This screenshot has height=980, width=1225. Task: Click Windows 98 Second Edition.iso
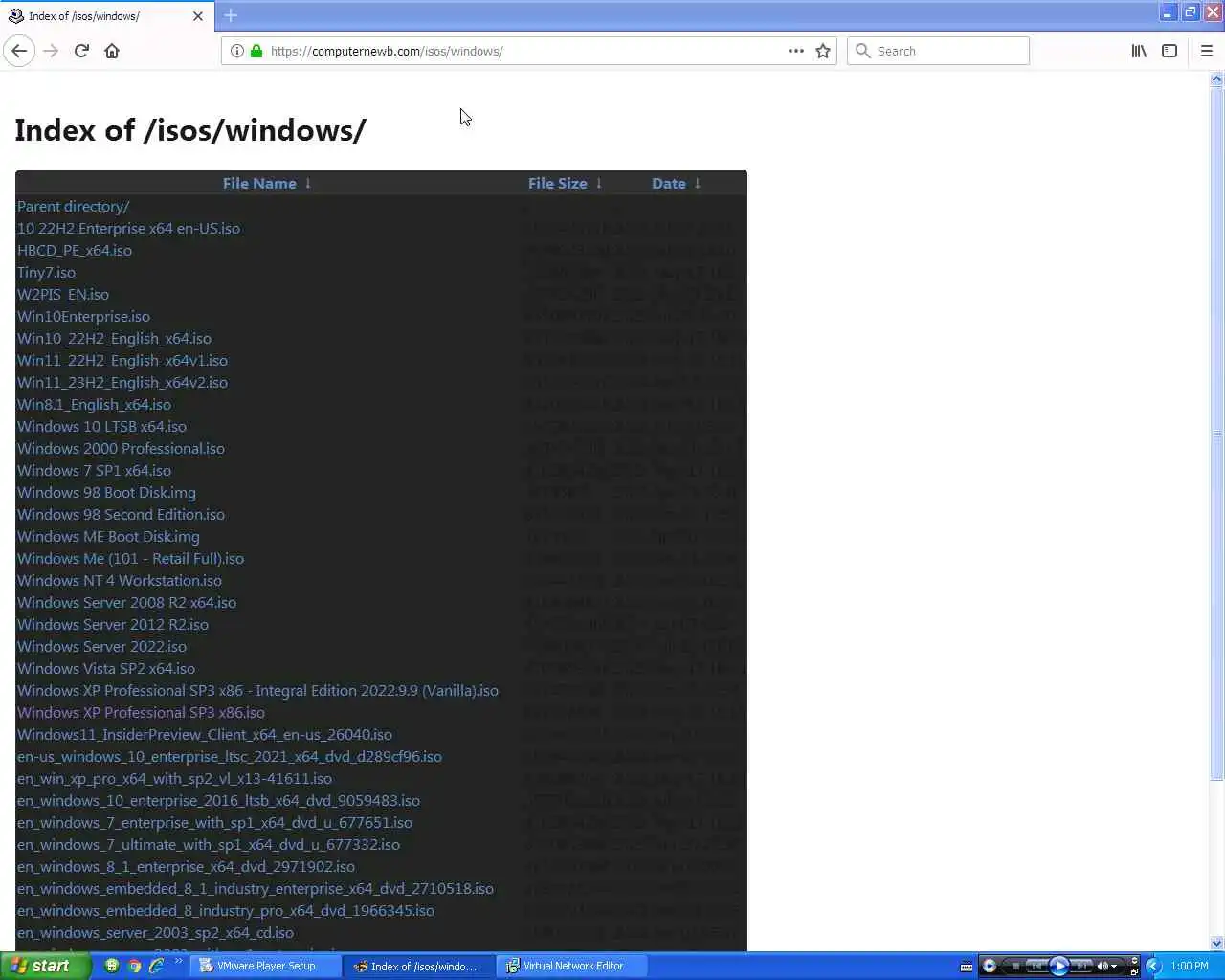[x=121, y=514]
